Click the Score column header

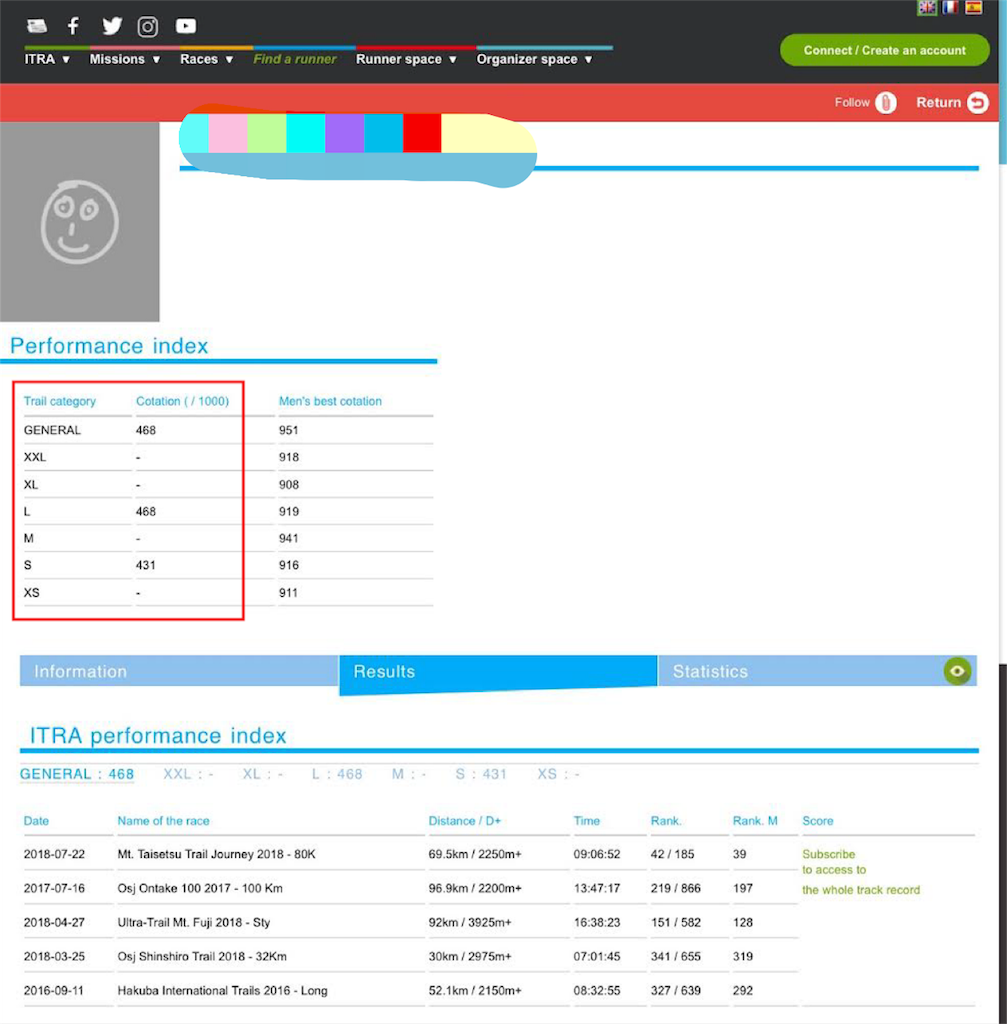818,821
